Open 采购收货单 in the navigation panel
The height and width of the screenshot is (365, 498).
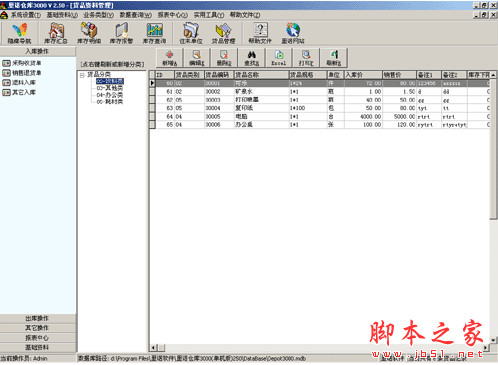pos(22,63)
